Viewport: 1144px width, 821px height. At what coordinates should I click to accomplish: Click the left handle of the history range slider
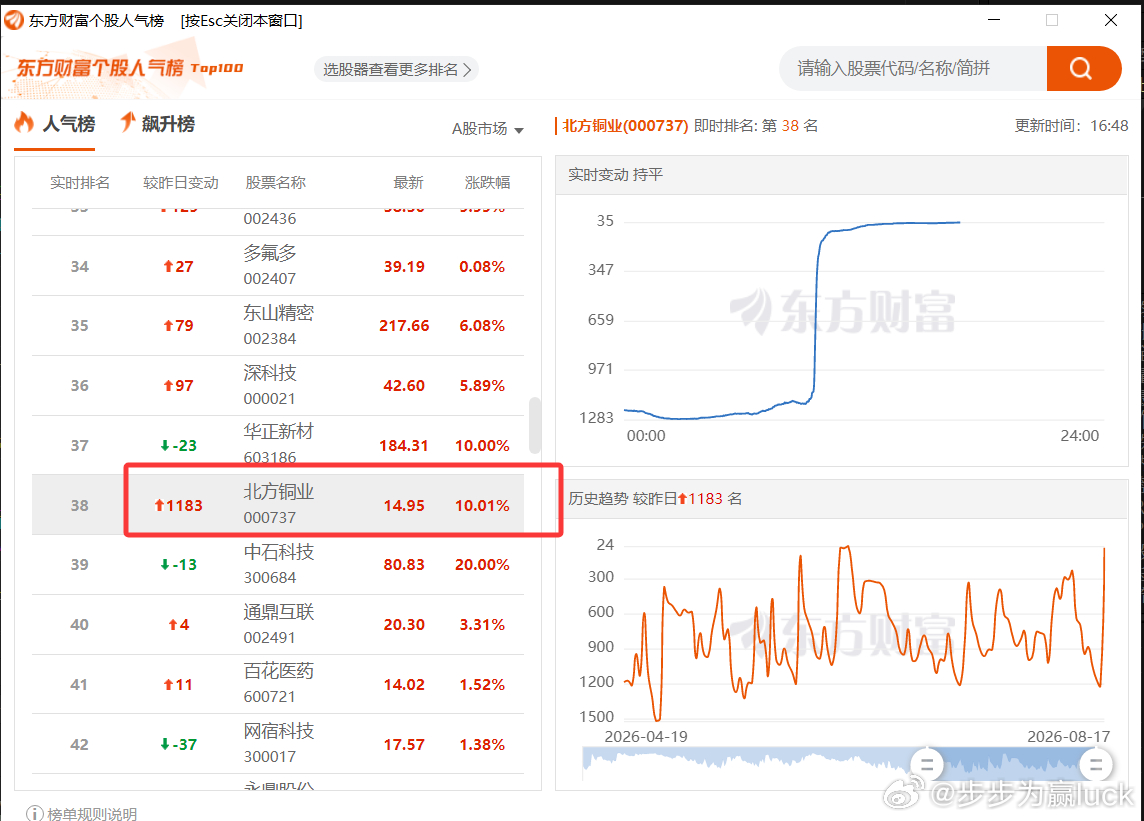click(927, 765)
